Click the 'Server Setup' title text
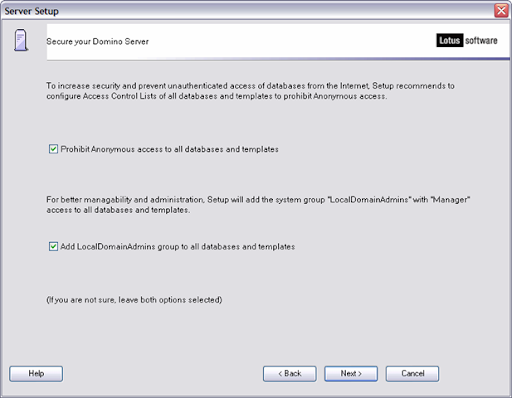This screenshot has width=512, height=398. click(31, 11)
